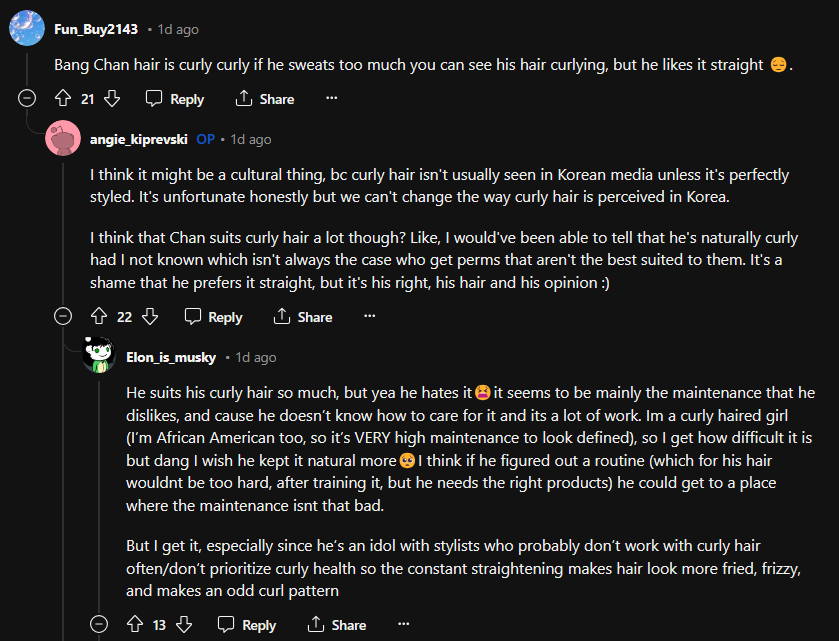
Task: Downvote Elon_is_musky's comment
Action: (184, 625)
